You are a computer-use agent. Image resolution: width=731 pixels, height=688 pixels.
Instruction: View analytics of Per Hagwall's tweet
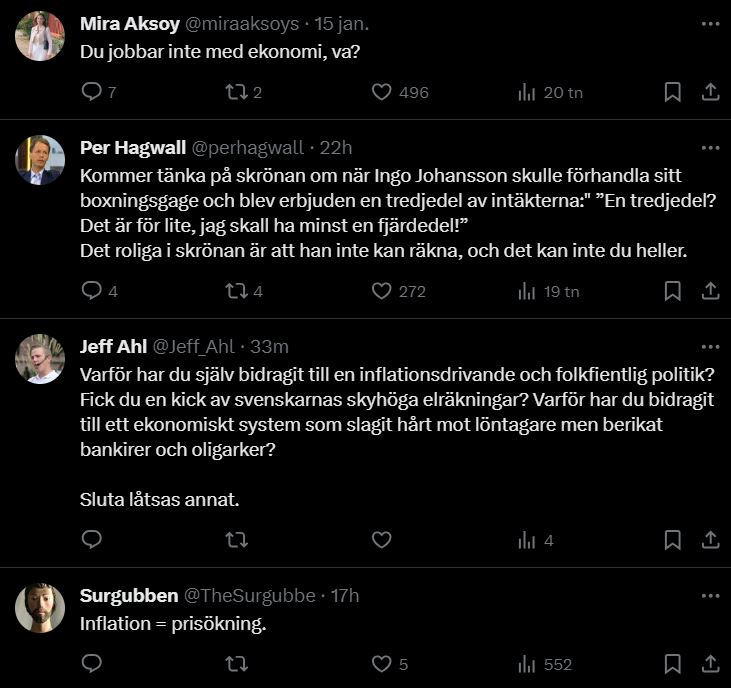(x=526, y=291)
